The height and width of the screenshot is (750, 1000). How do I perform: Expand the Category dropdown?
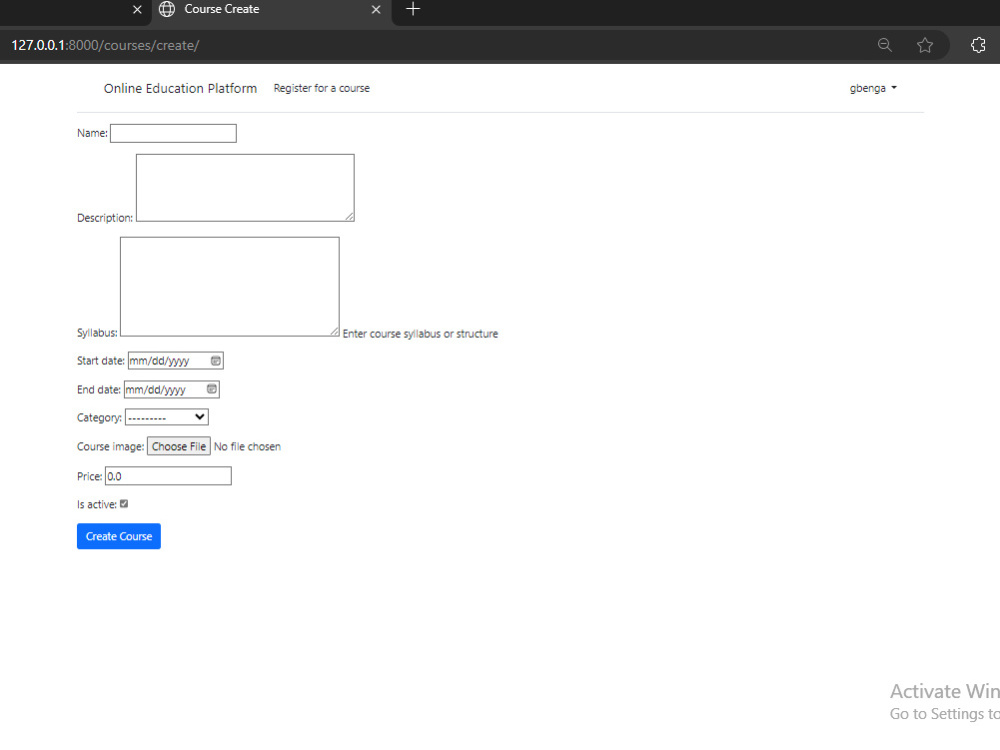tap(166, 417)
